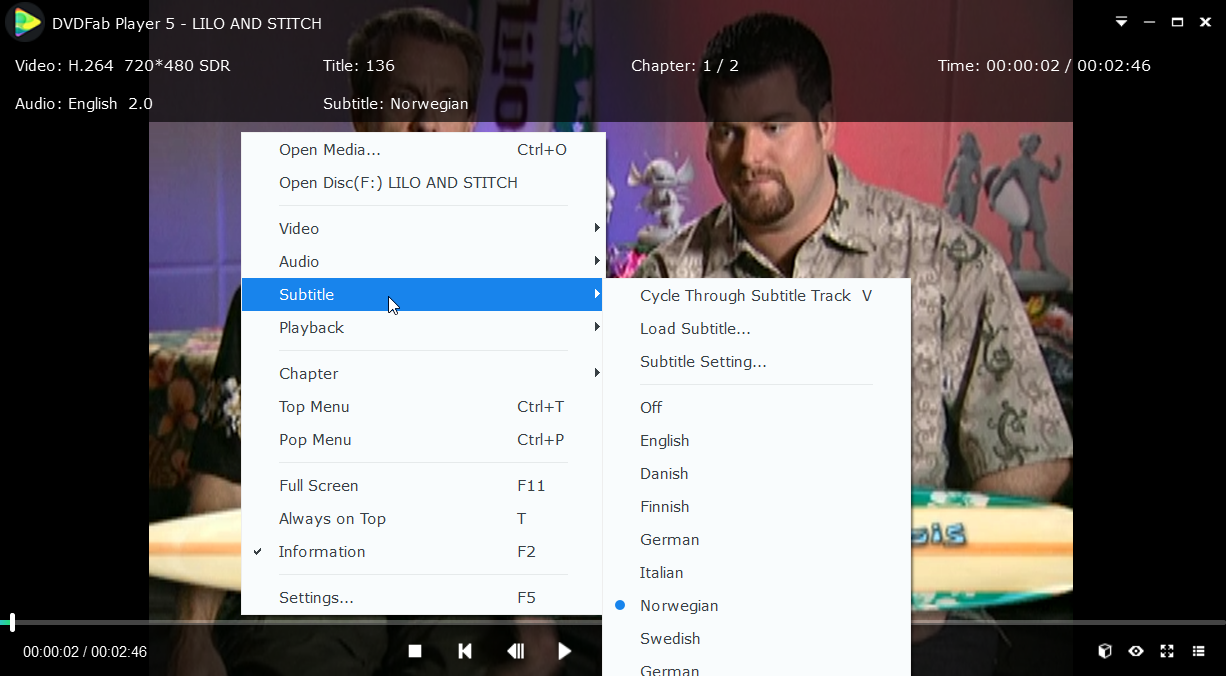The height and width of the screenshot is (676, 1226).
Task: Select English subtitle track
Action: 757,440
